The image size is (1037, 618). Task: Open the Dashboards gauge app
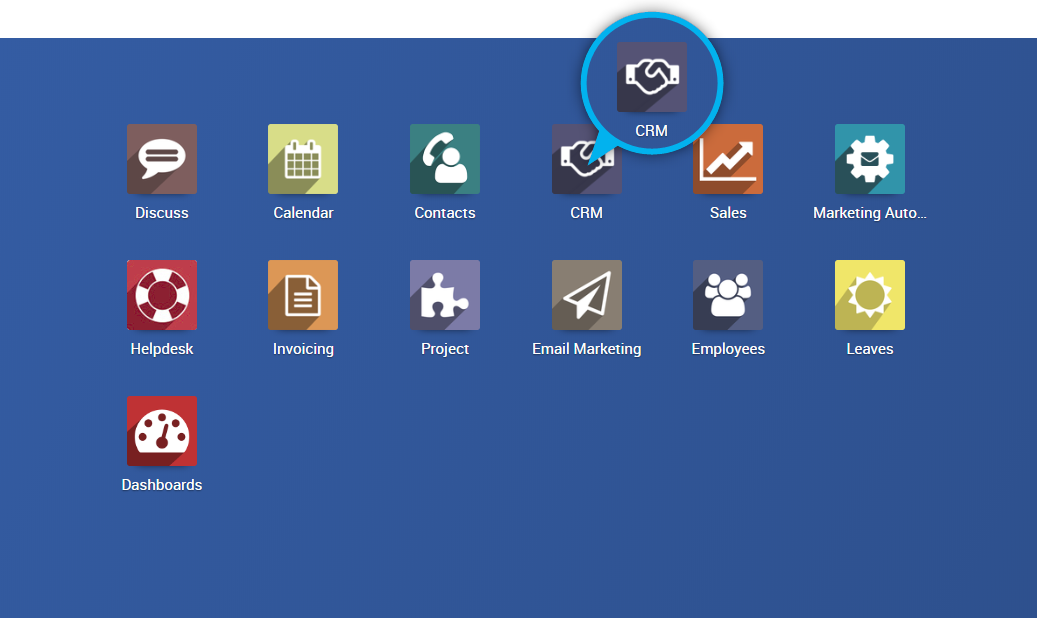click(162, 431)
